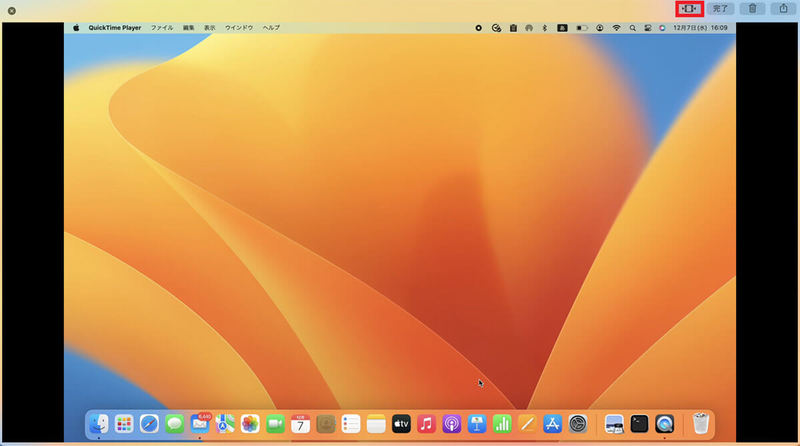Click the Siri icon in menu bar
800x446 pixels.
tap(662, 28)
